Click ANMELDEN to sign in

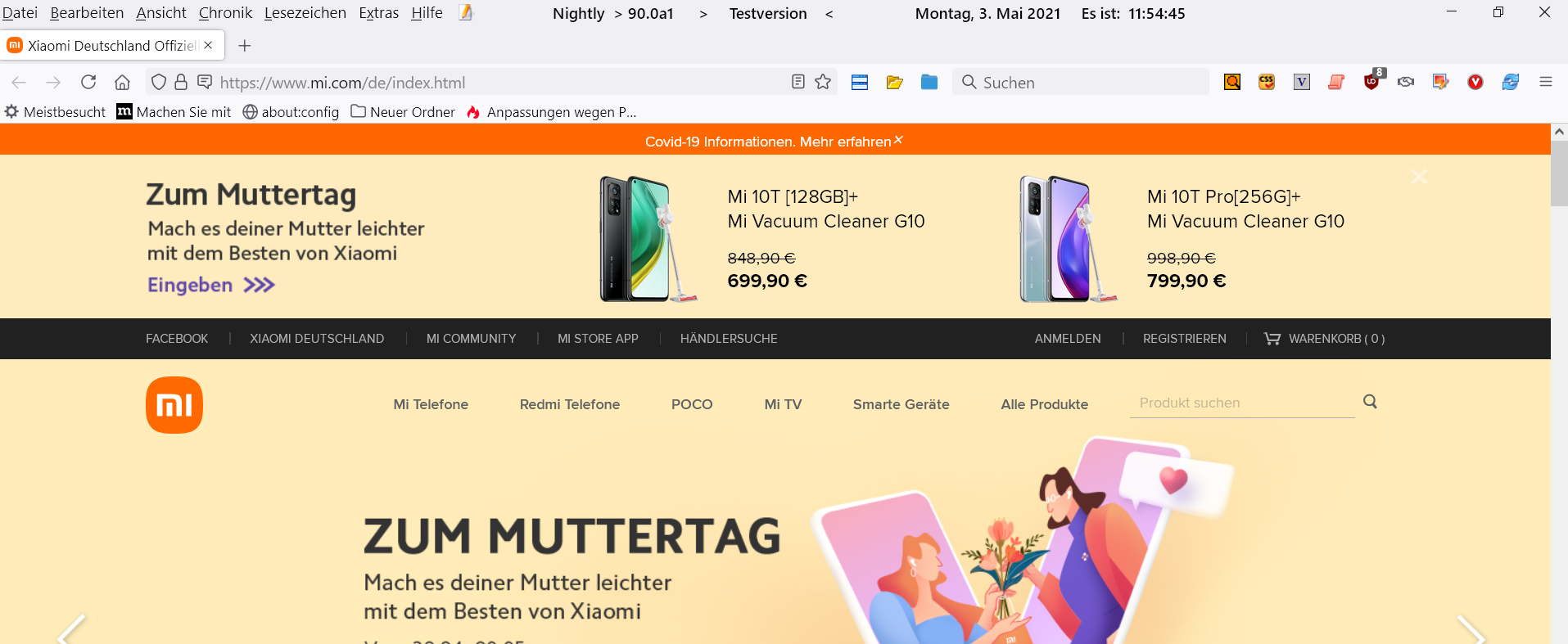1068,339
